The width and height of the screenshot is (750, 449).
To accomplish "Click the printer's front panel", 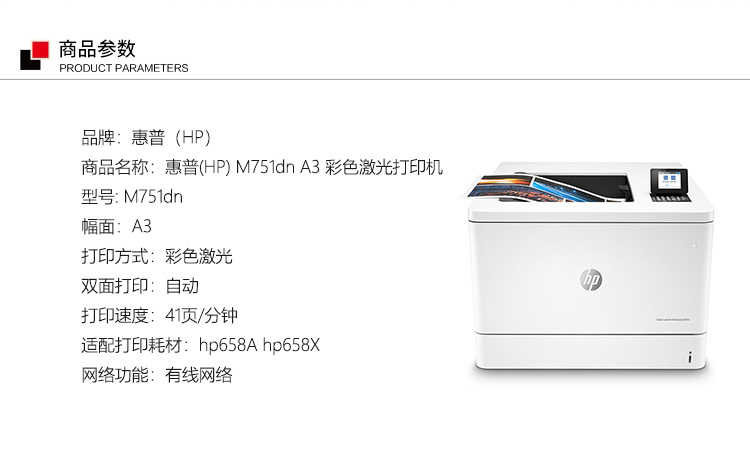I will [591, 277].
